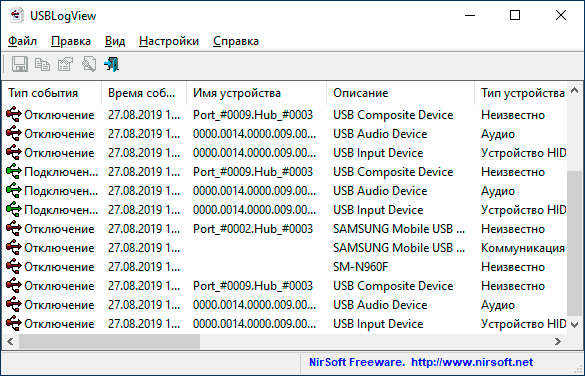Viewport: 585px width, 376px height.
Task: Click the Exit toolbar icon with door
Action: coord(112,64)
